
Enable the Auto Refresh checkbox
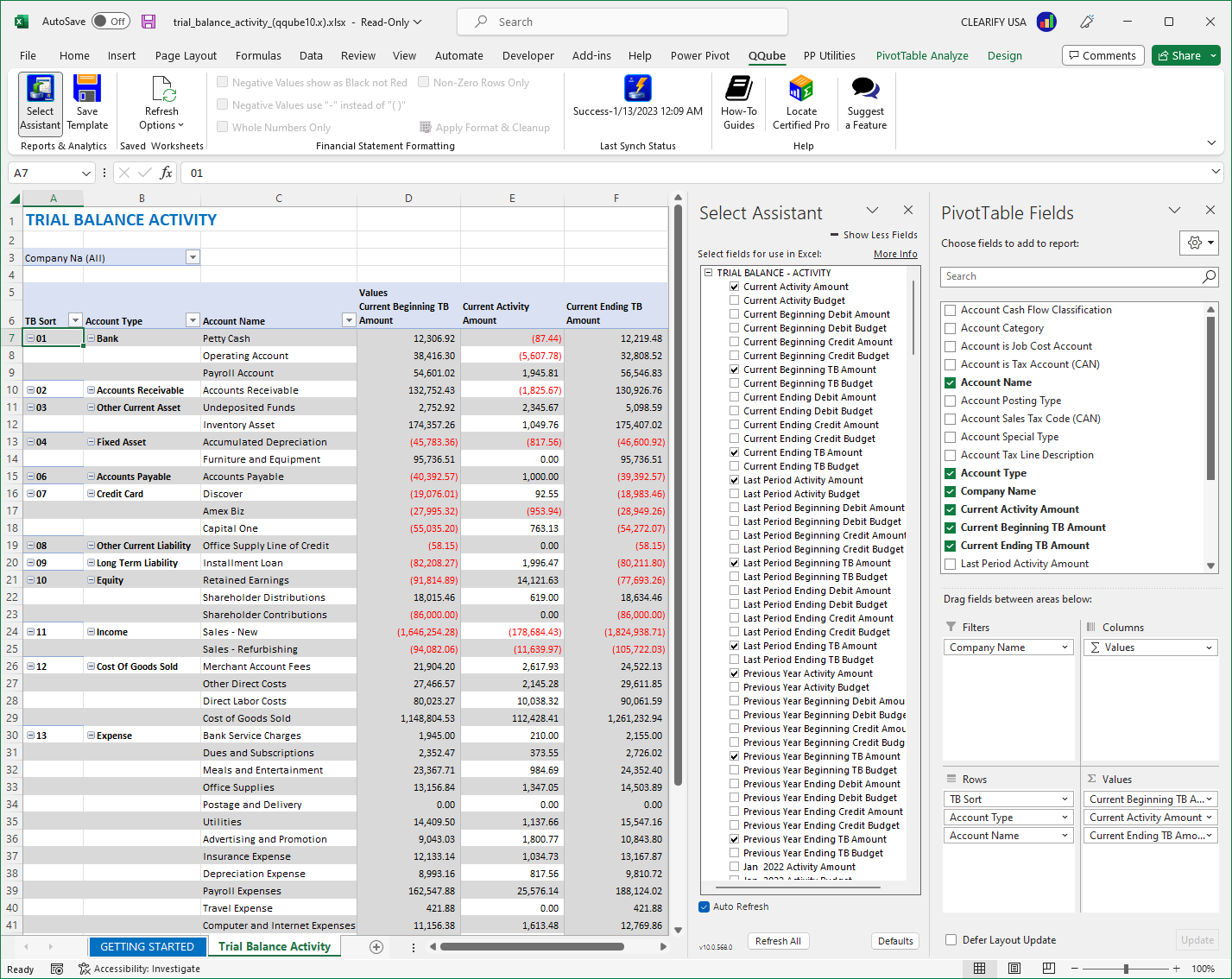pos(704,906)
